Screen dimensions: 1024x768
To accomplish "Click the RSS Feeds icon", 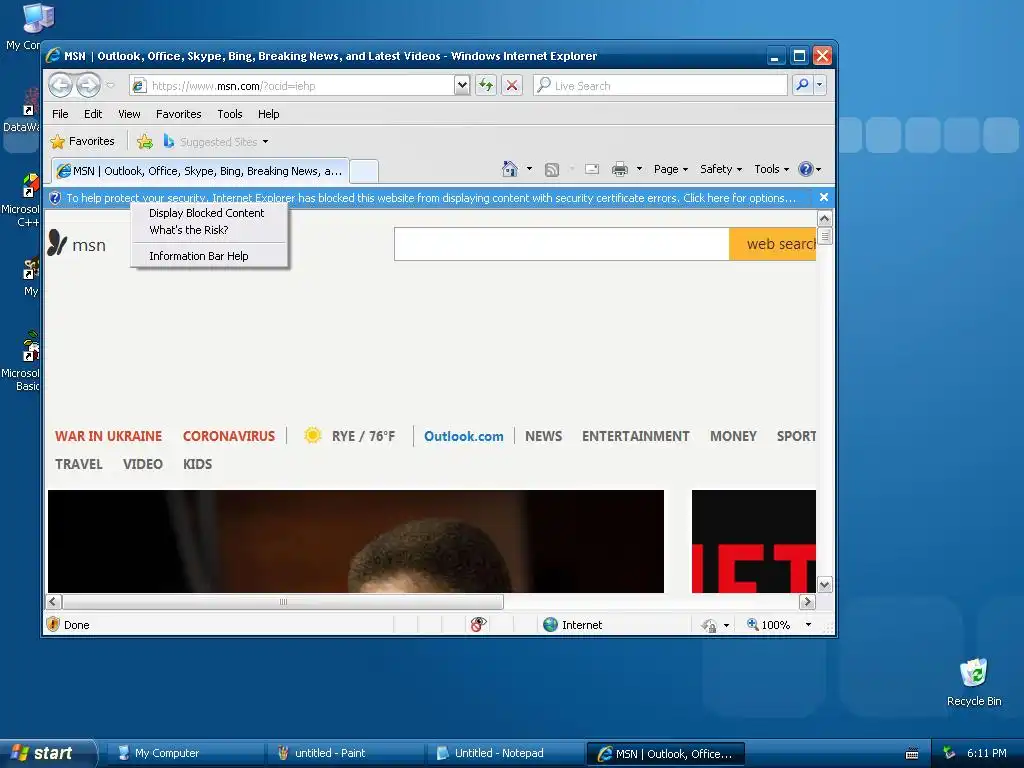I will (552, 170).
